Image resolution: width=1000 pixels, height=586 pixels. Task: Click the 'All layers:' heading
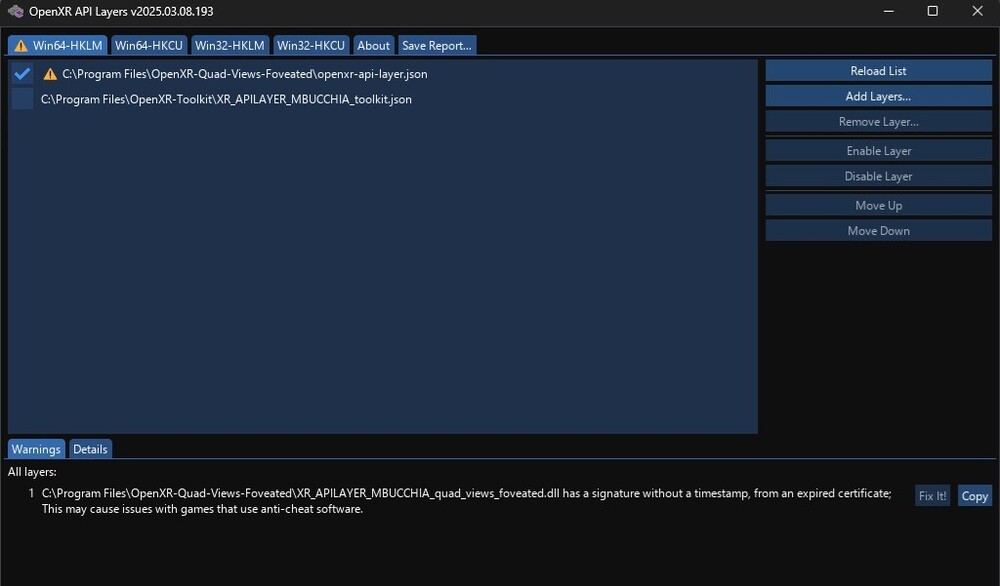(32, 472)
